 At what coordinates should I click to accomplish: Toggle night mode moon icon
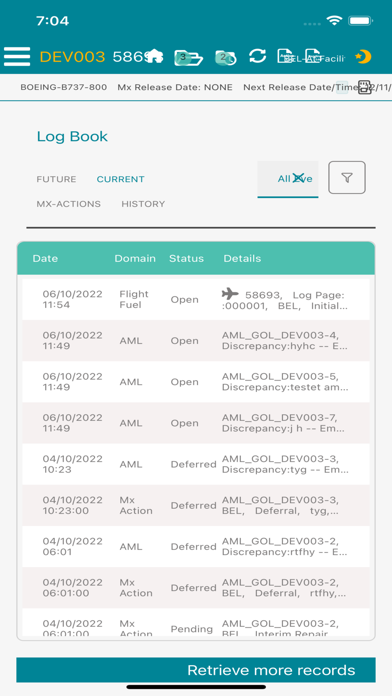tap(363, 56)
